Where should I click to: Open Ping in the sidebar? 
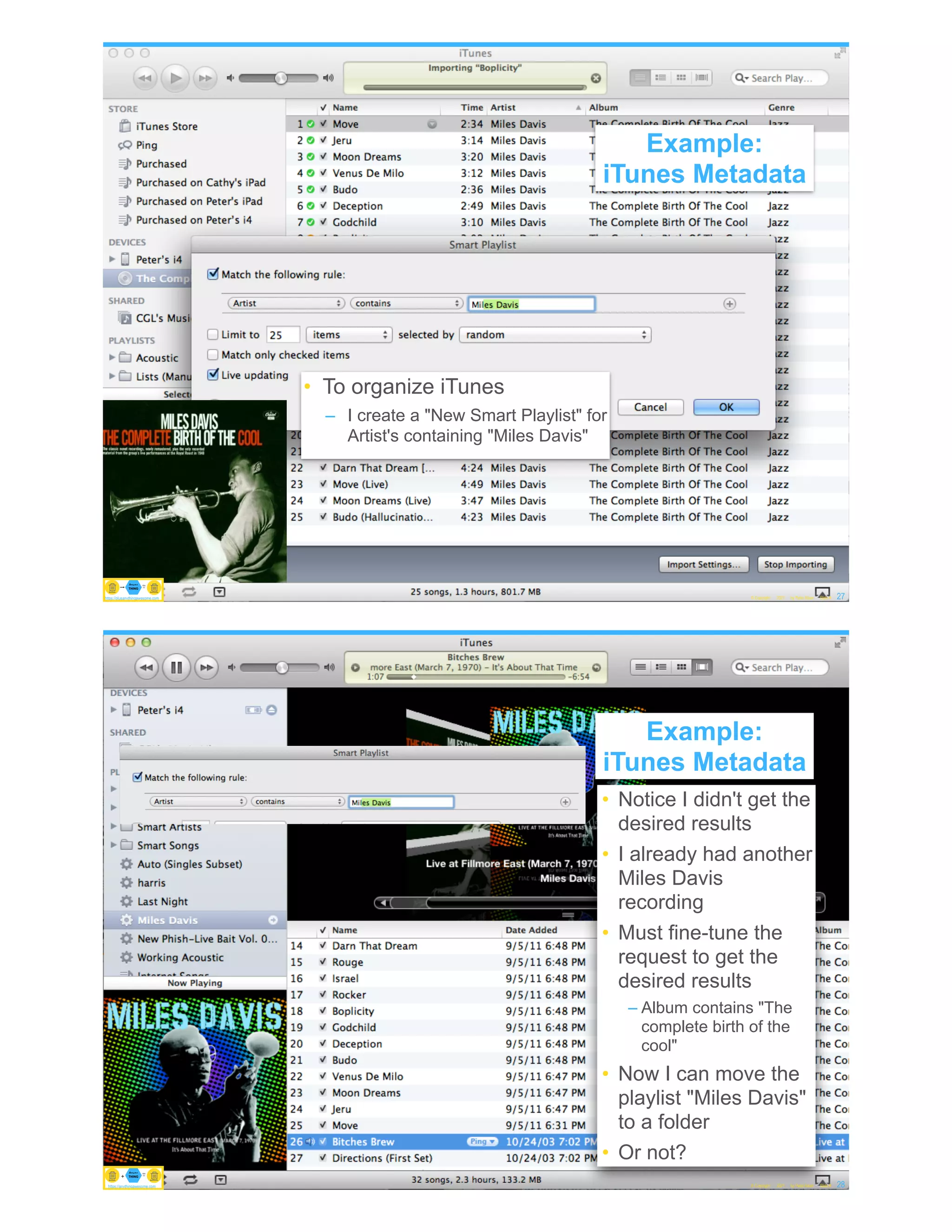[x=138, y=145]
